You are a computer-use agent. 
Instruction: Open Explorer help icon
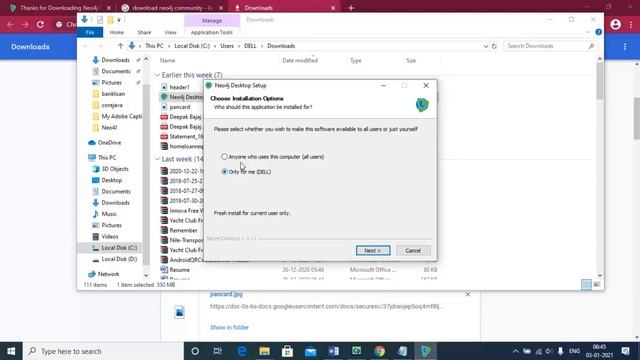click(x=598, y=32)
